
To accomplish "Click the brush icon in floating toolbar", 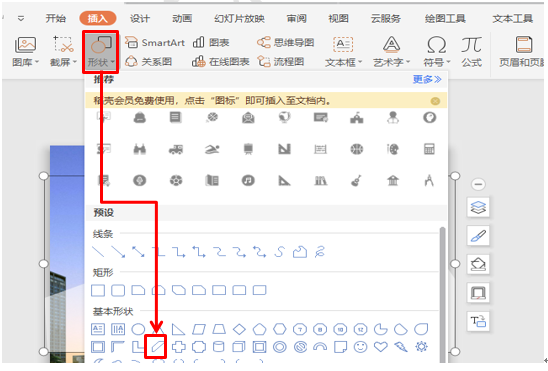I will point(478,236).
